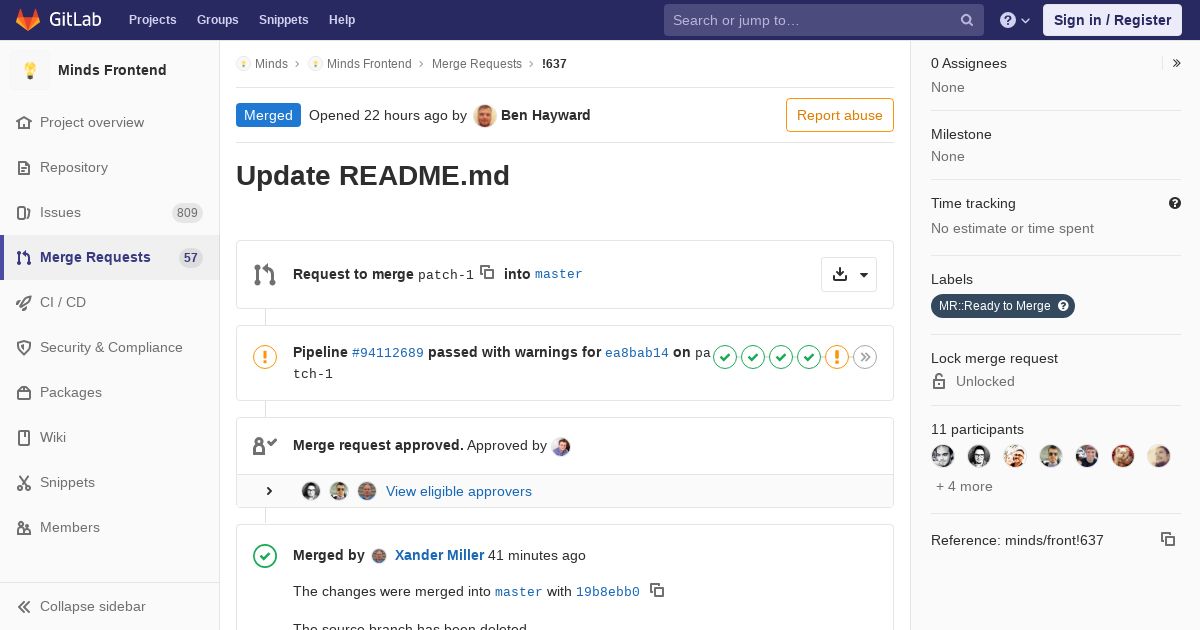Click the first passed pipeline stage
1200x630 pixels.
pos(725,357)
